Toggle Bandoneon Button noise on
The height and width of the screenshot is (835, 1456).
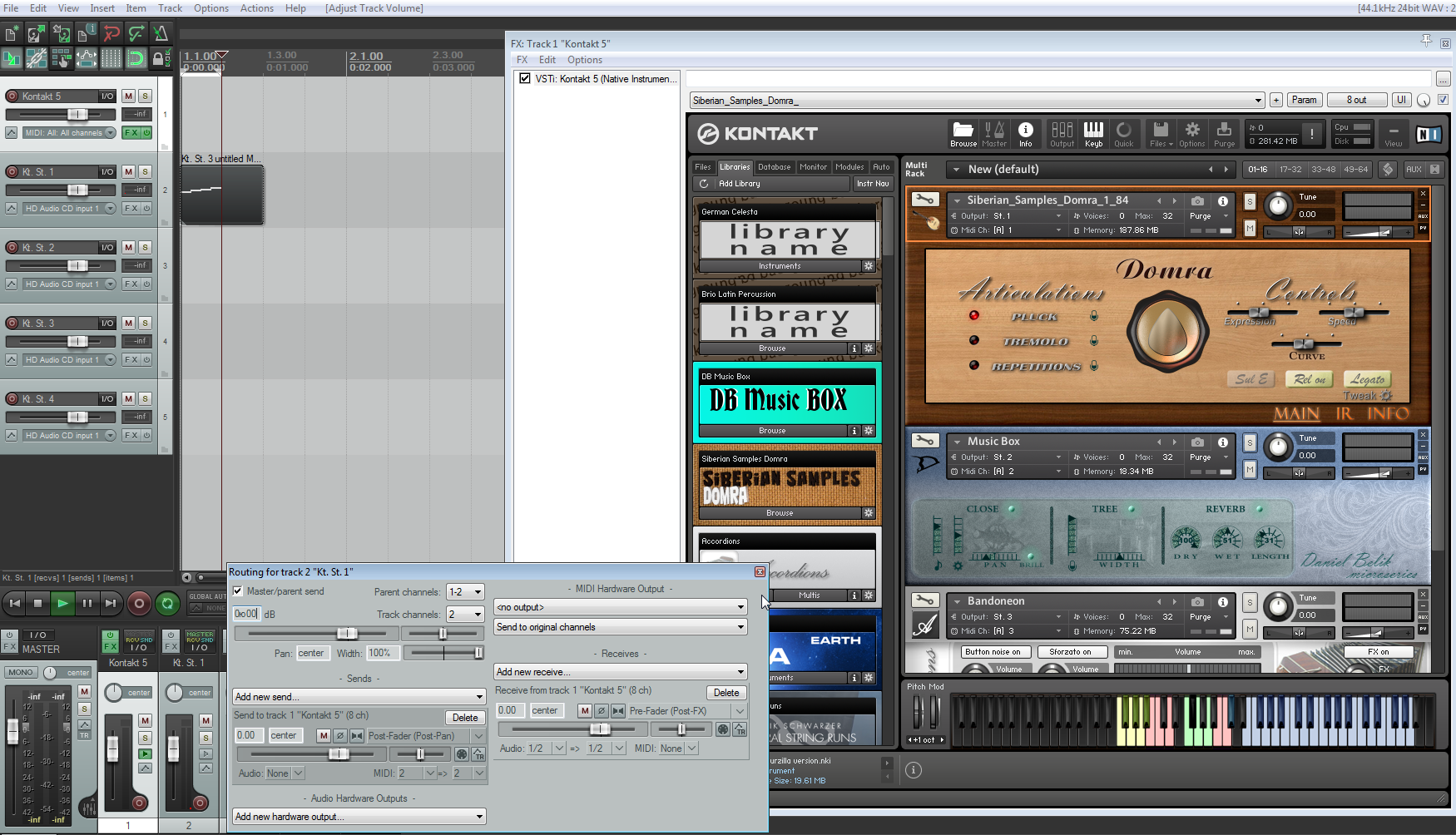[x=997, y=652]
